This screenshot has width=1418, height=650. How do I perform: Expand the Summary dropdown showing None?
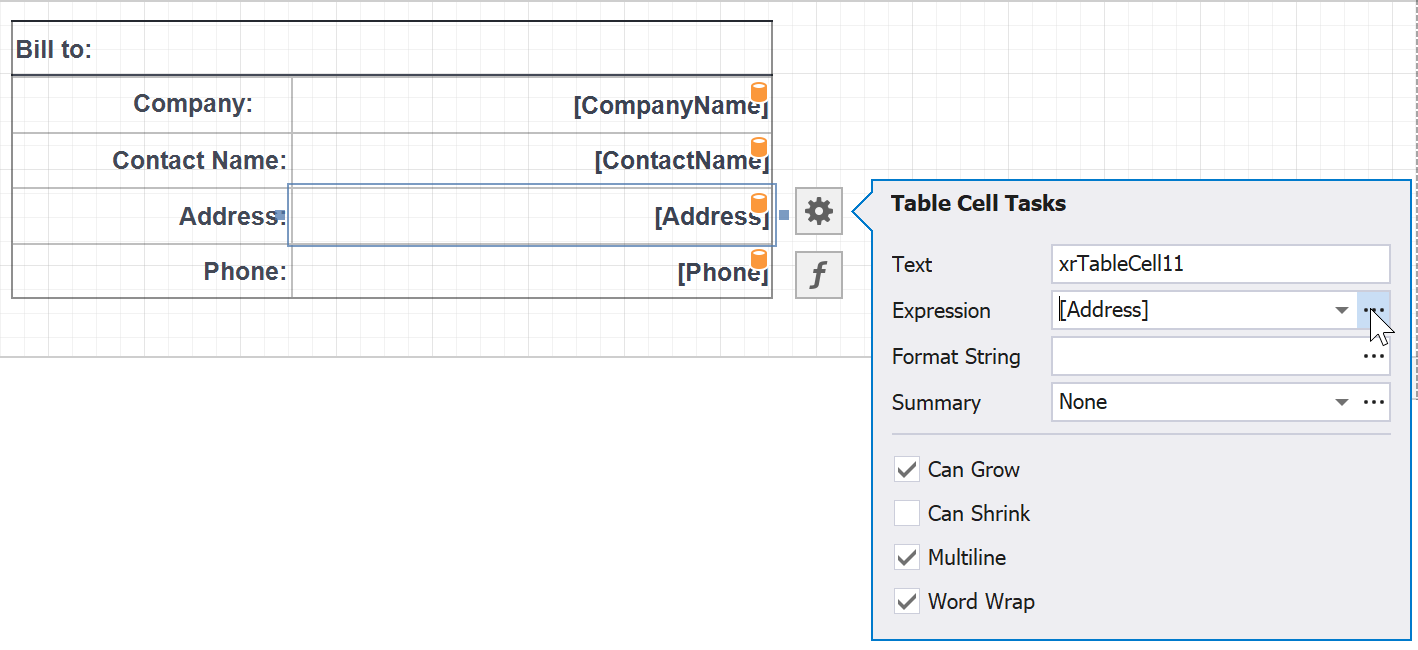tap(1343, 402)
